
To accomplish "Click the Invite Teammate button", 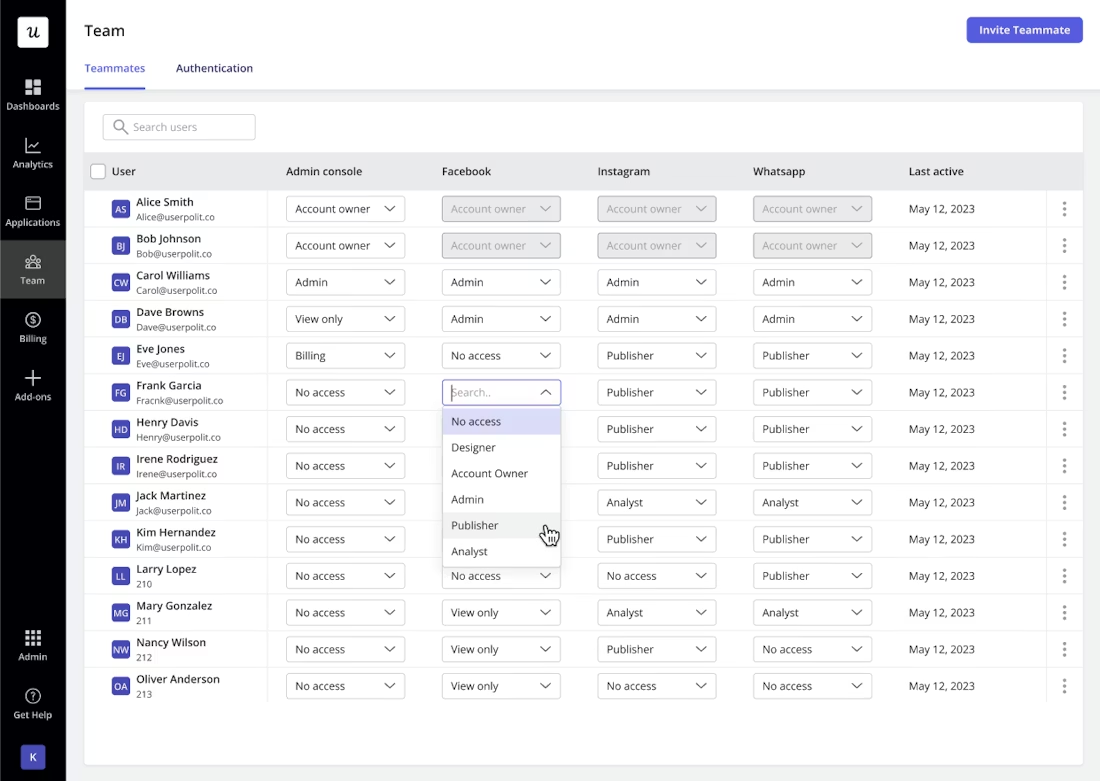I will (x=1024, y=30).
